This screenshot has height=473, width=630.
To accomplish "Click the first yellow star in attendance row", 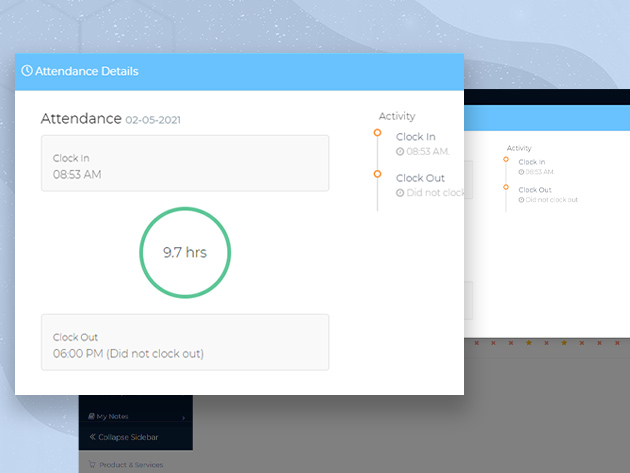I will [529, 343].
